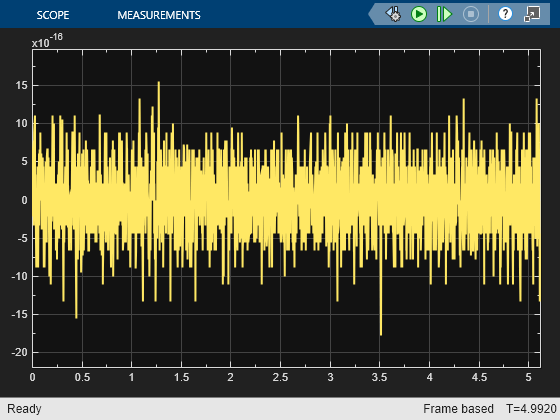Click the greyed-out Stop simulation icon
This screenshot has width=560, height=420.
point(471,14)
